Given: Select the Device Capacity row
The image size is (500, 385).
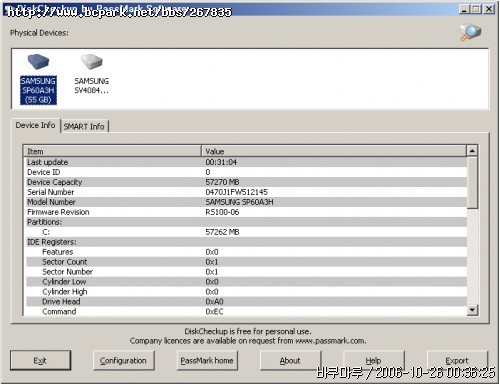Looking at the screenshot, I should click(245, 182).
